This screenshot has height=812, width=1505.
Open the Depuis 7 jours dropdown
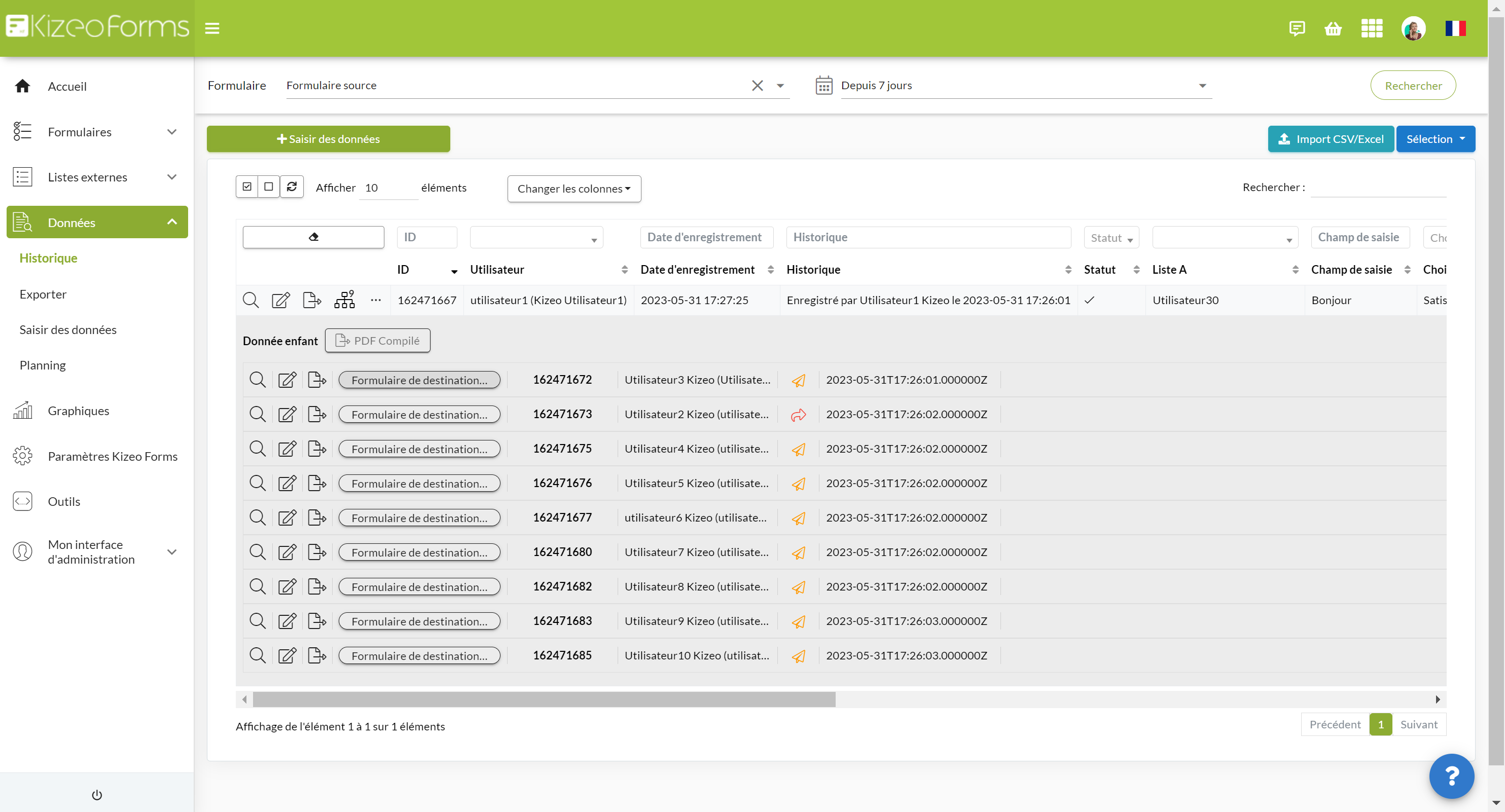pos(1026,85)
